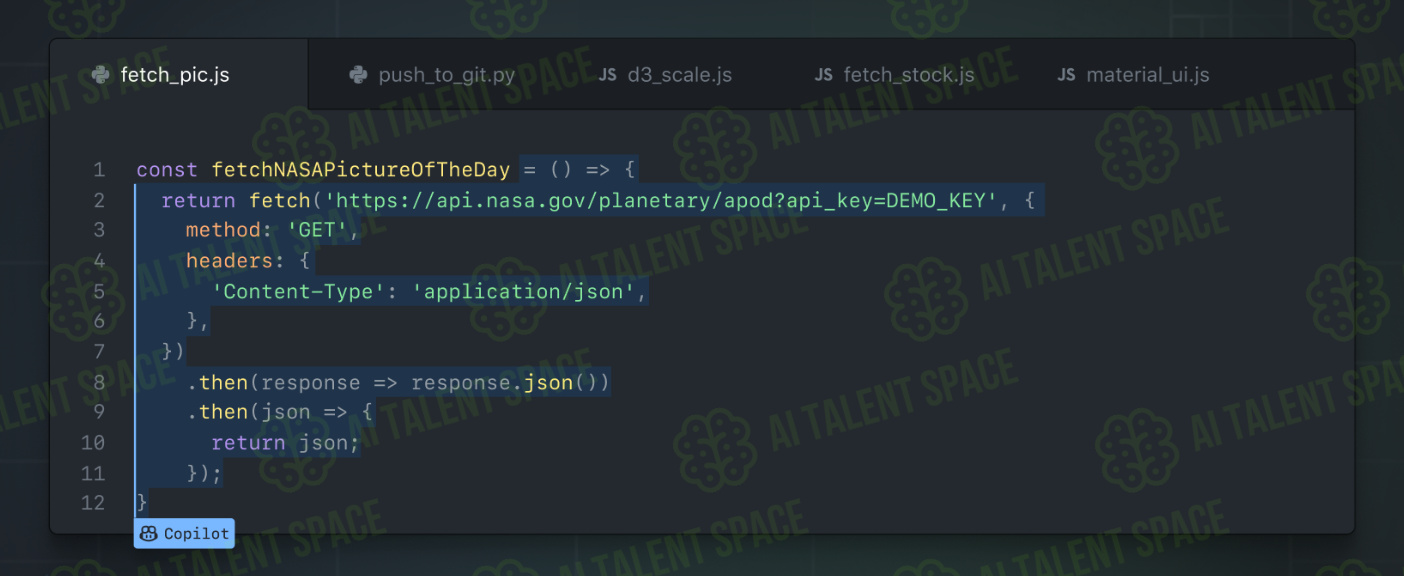The image size is (1404, 576).
Task: Select line number 8 in the gutter
Action: [99, 382]
